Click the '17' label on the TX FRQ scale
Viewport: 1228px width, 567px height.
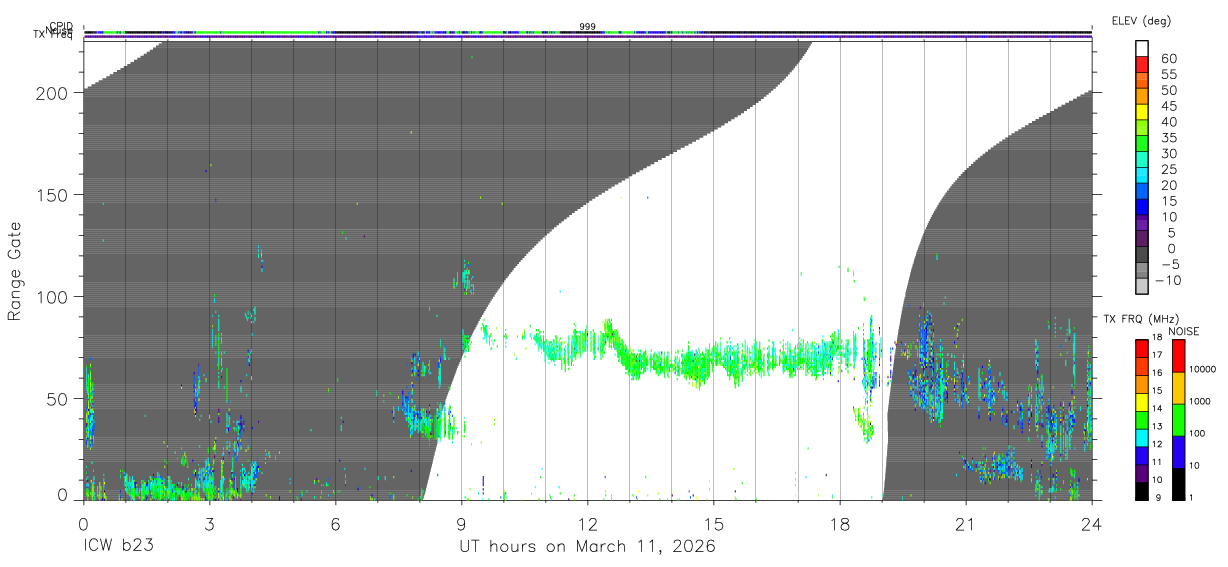pos(1156,355)
